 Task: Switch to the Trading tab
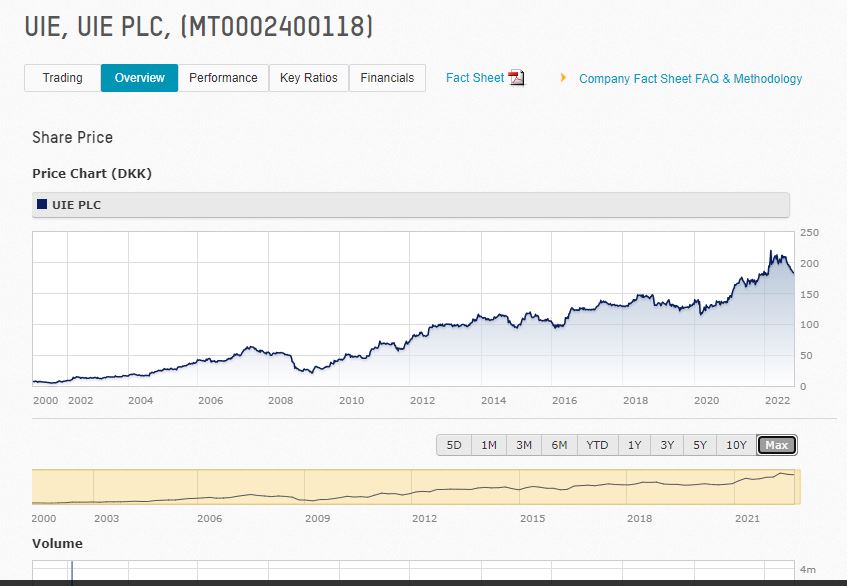[x=62, y=78]
